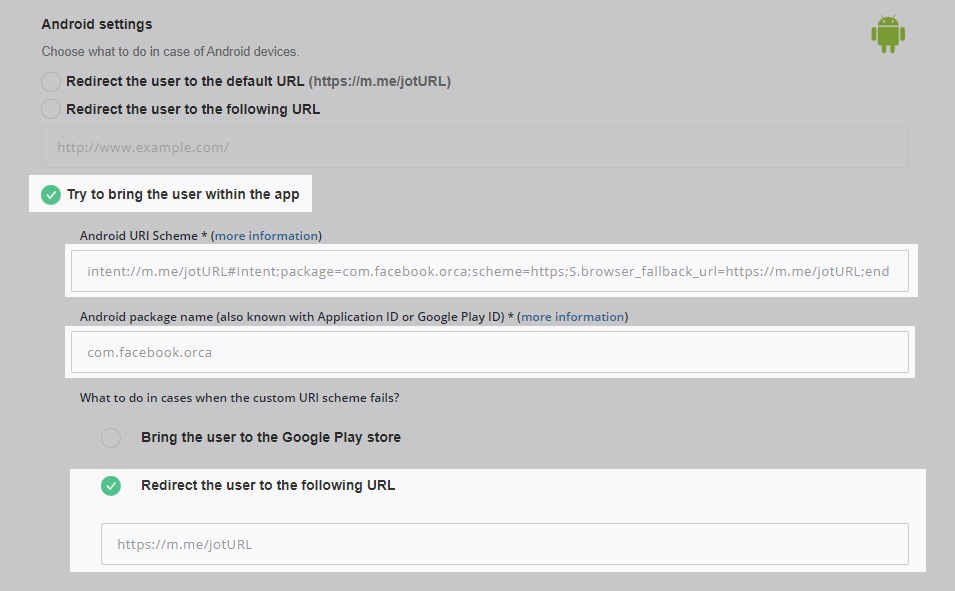Viewport: 955px width, 591px height.
Task: Select the unchecked radio button under the default URL option
Action: click(x=51, y=109)
